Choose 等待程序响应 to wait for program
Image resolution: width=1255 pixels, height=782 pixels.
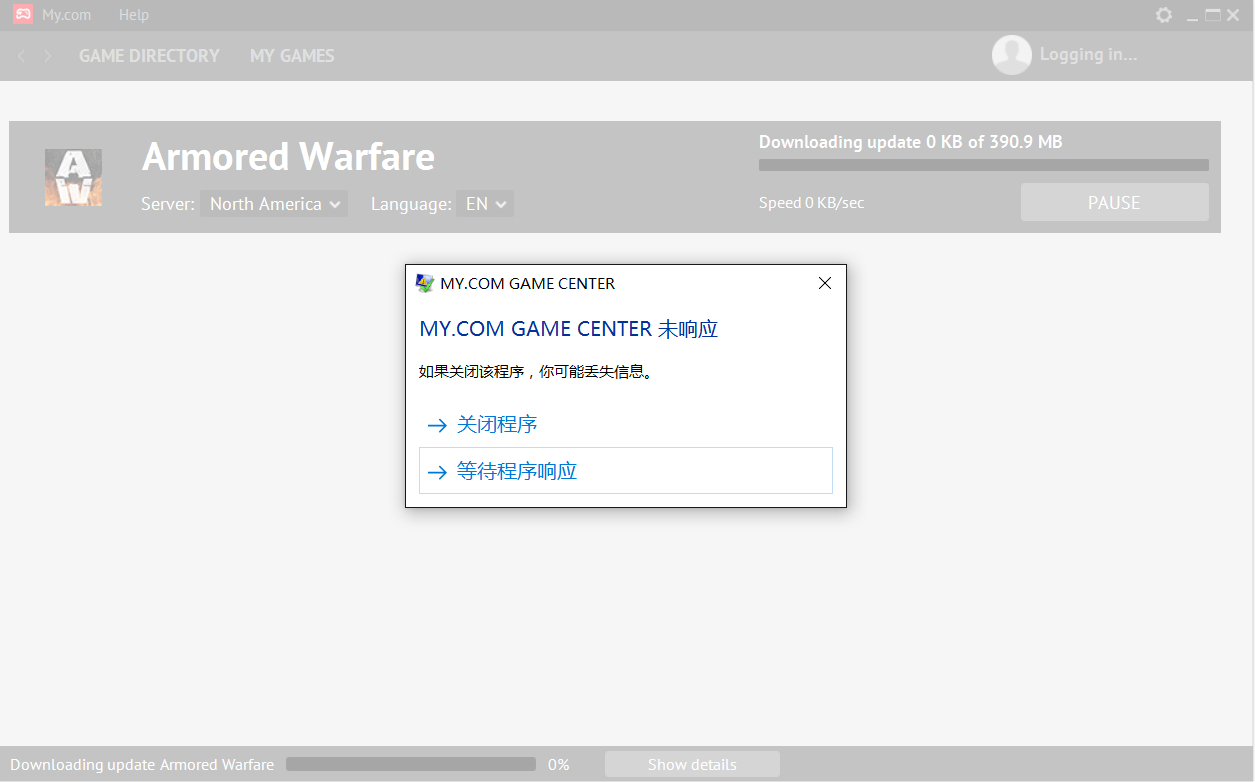(x=626, y=471)
